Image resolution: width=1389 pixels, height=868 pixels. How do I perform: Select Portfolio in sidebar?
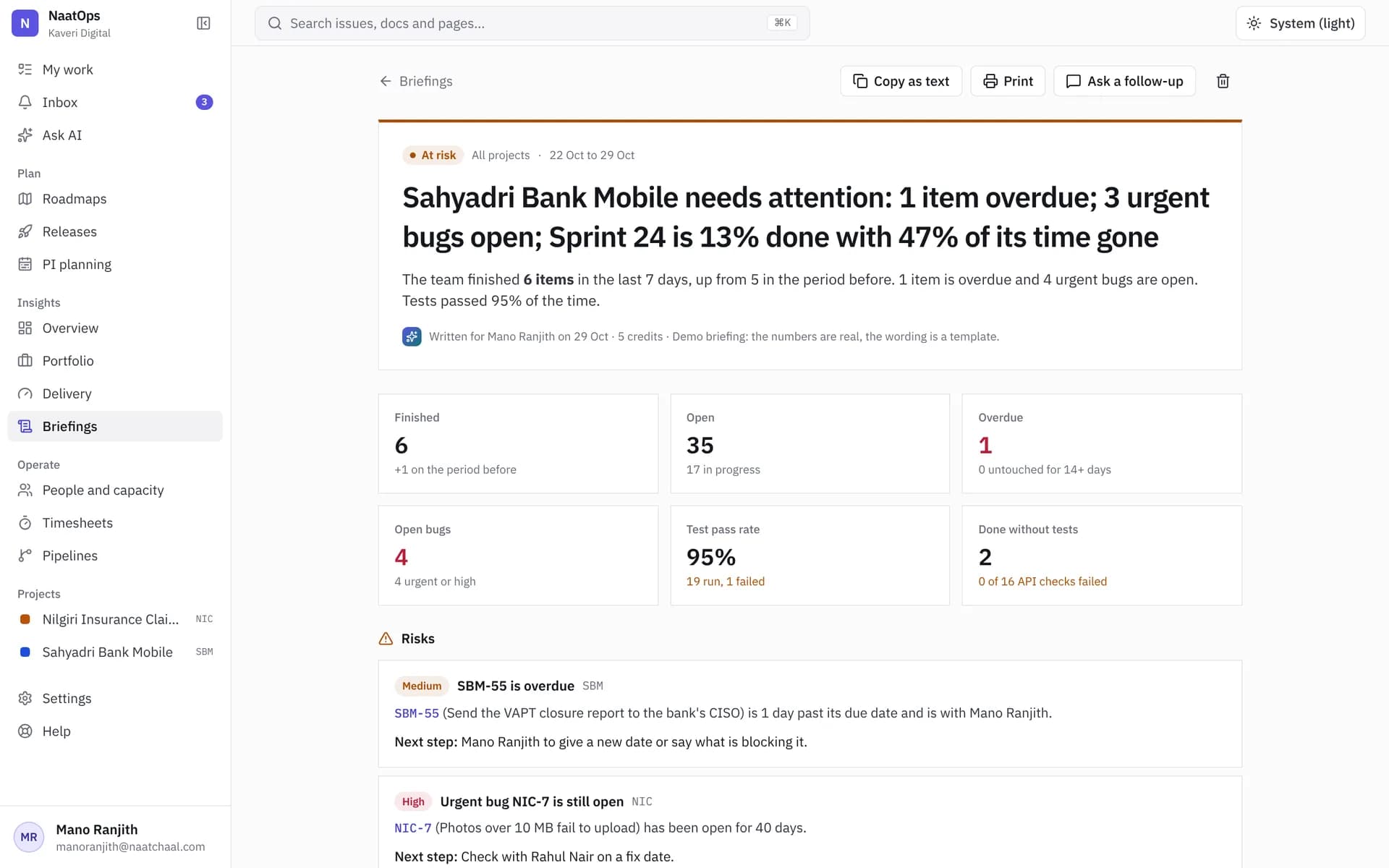click(115, 360)
